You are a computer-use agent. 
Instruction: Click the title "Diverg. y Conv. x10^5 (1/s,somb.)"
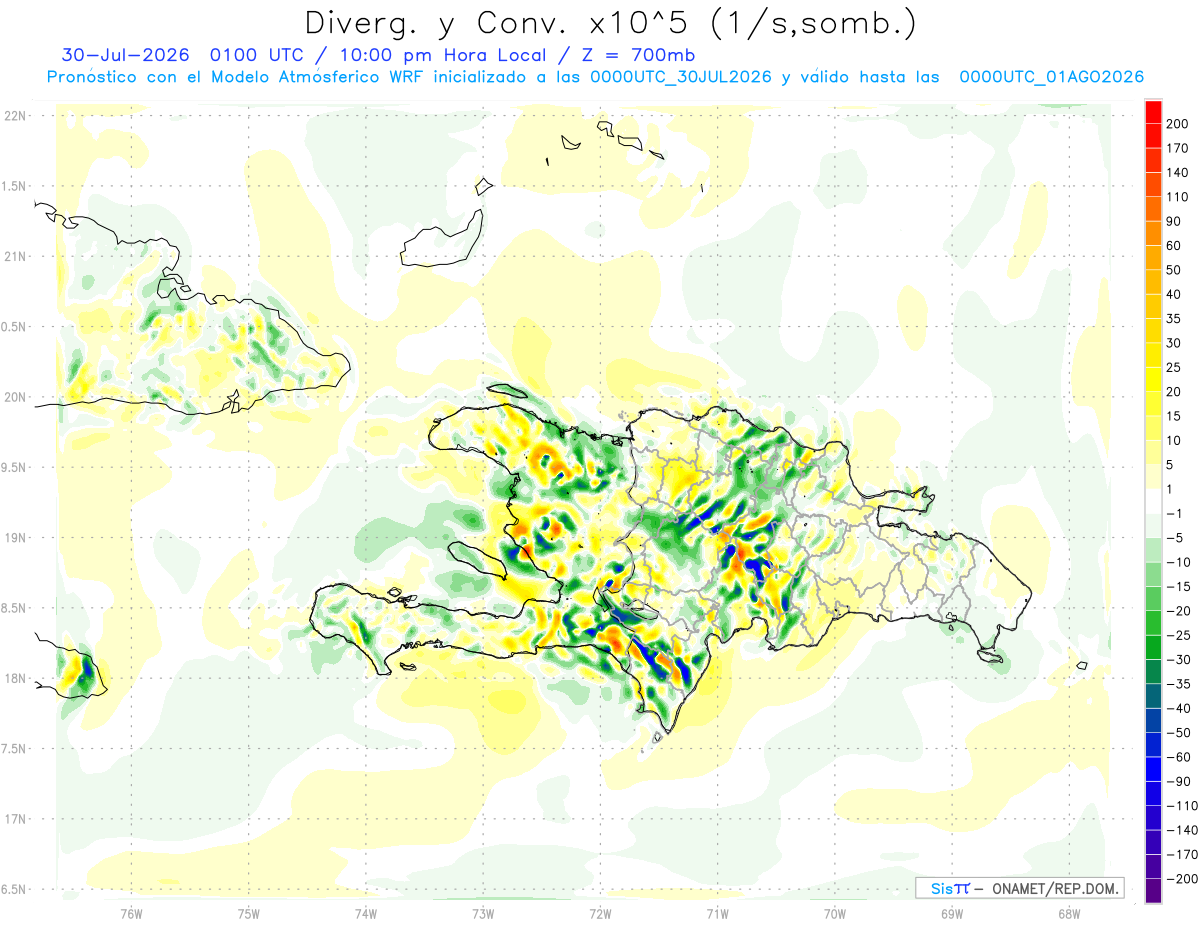[x=610, y=23]
